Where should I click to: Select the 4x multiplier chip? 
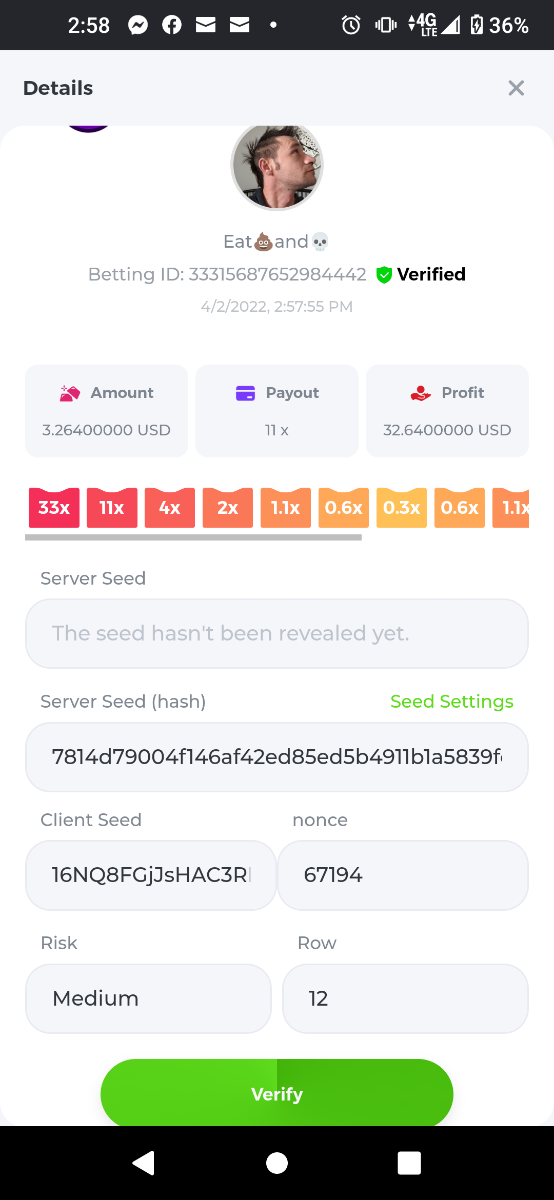(x=170, y=508)
